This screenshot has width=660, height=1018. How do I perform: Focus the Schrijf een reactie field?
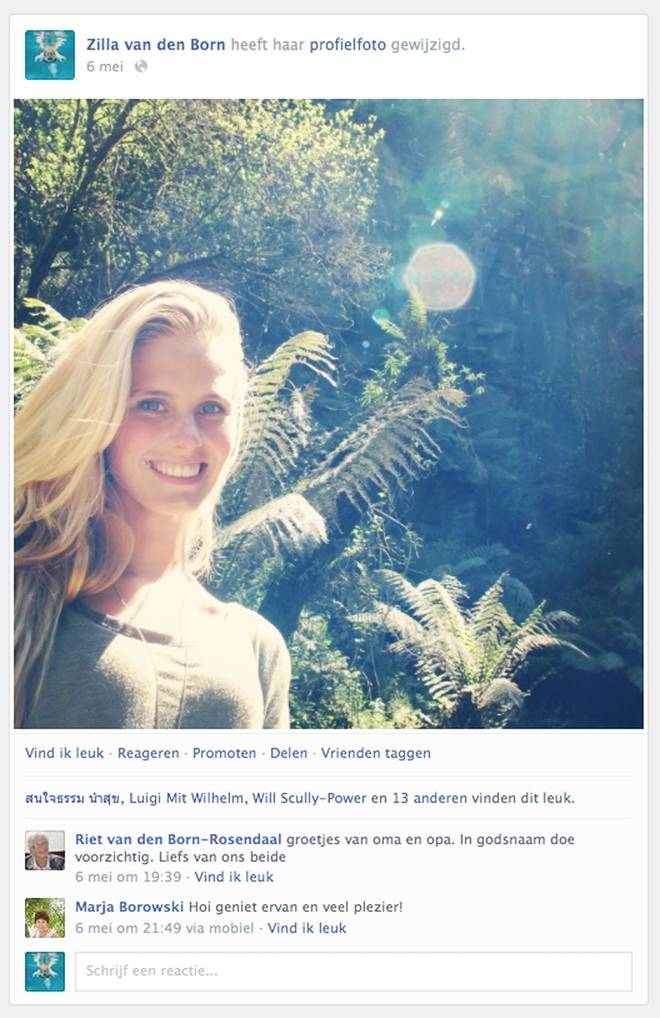point(354,972)
